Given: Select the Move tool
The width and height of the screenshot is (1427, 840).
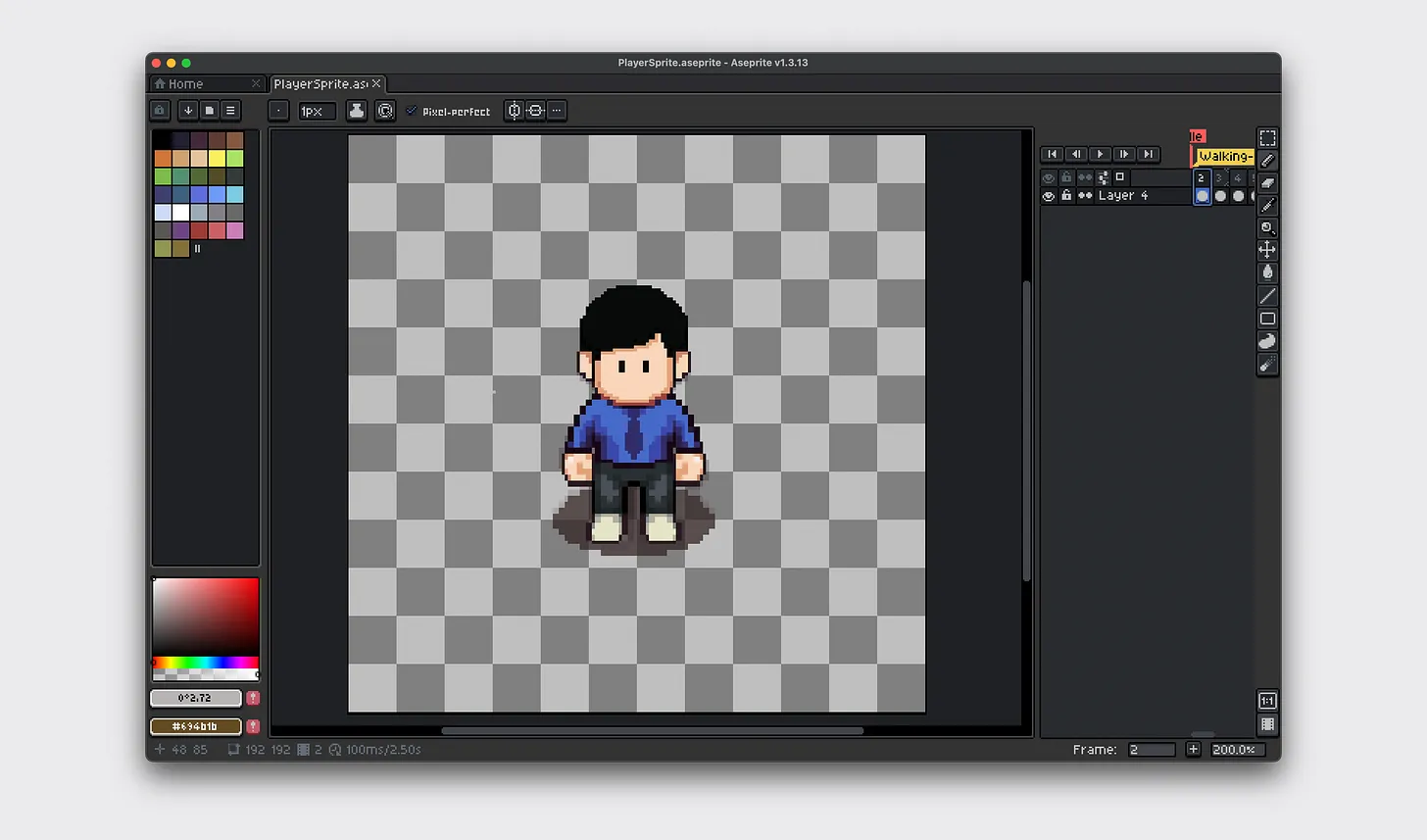Looking at the screenshot, I should pyautogui.click(x=1267, y=250).
